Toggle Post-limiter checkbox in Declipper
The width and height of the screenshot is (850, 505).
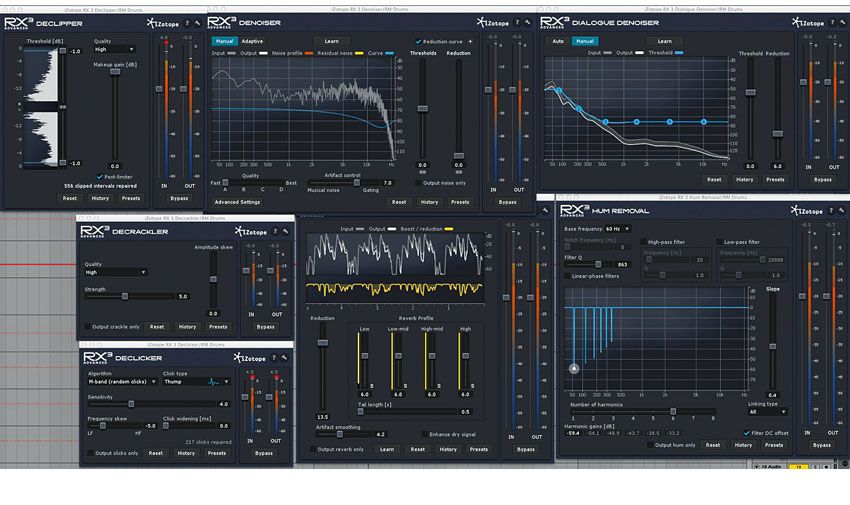100,177
